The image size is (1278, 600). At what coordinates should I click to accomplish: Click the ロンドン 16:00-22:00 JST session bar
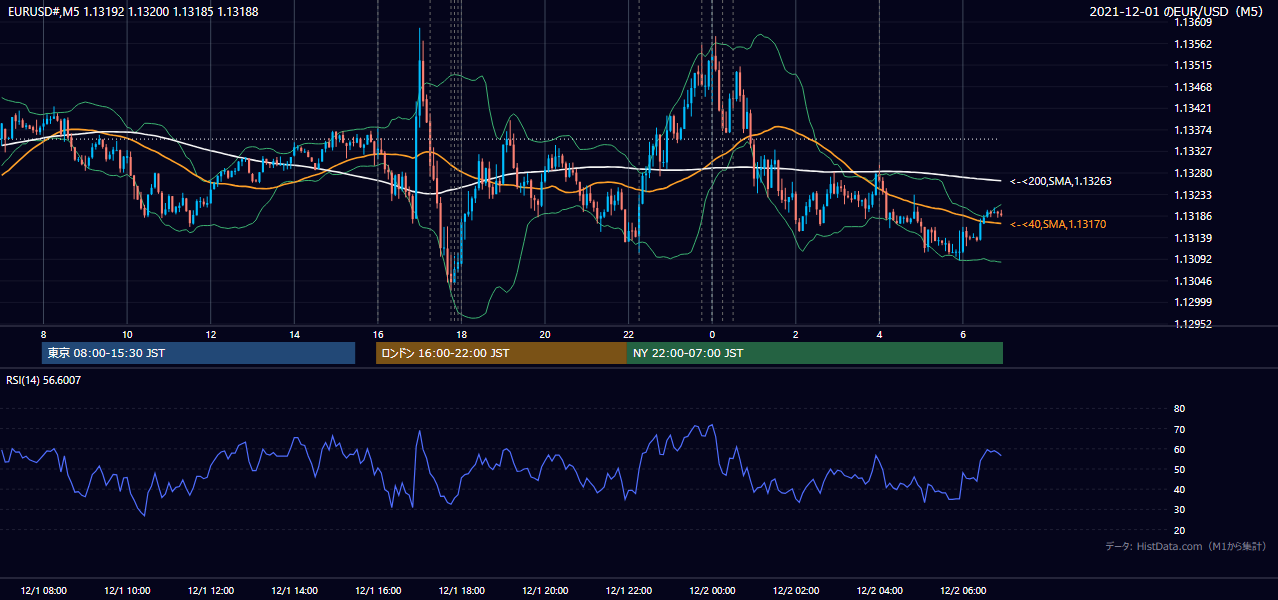(501, 353)
